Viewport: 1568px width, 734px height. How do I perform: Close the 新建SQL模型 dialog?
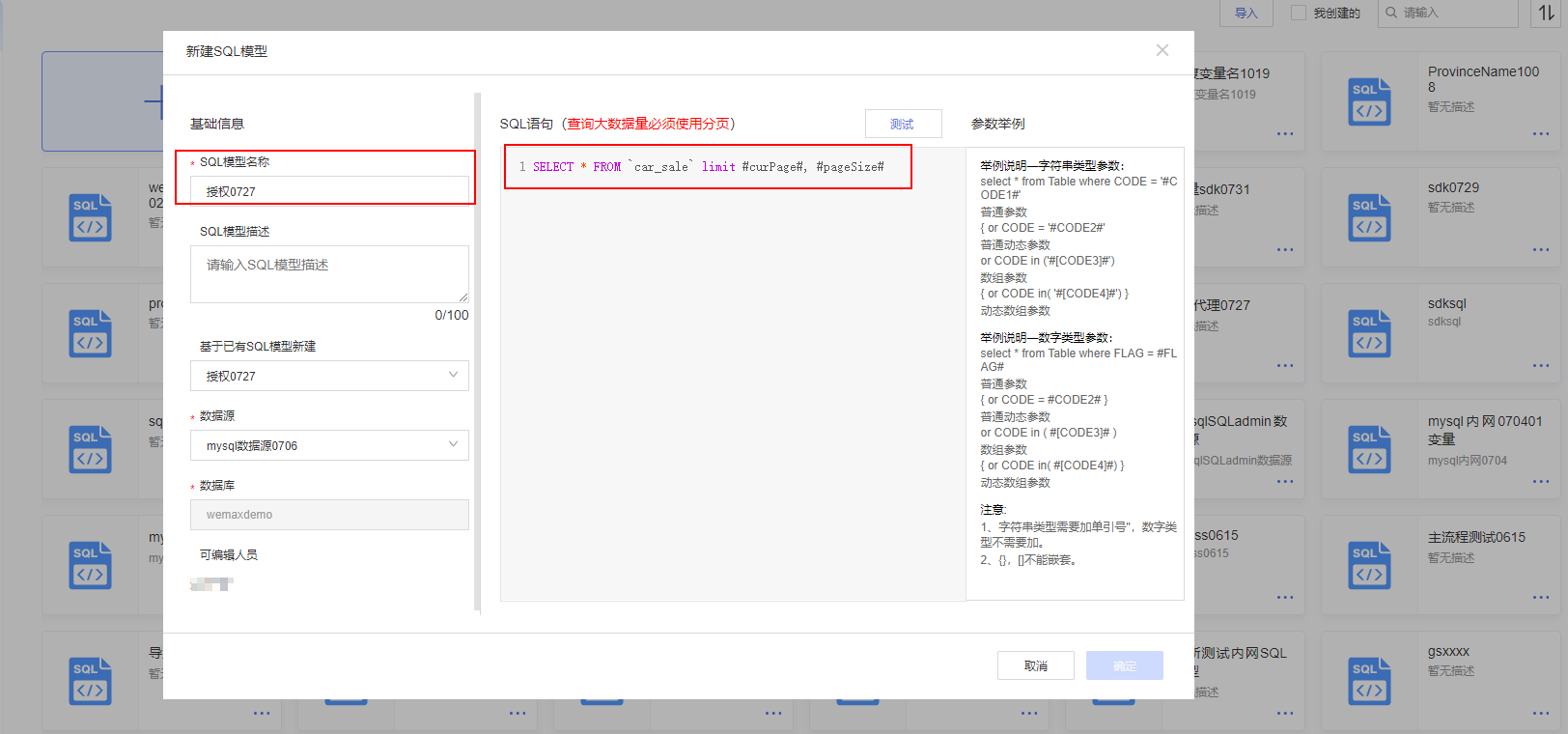tap(1162, 50)
